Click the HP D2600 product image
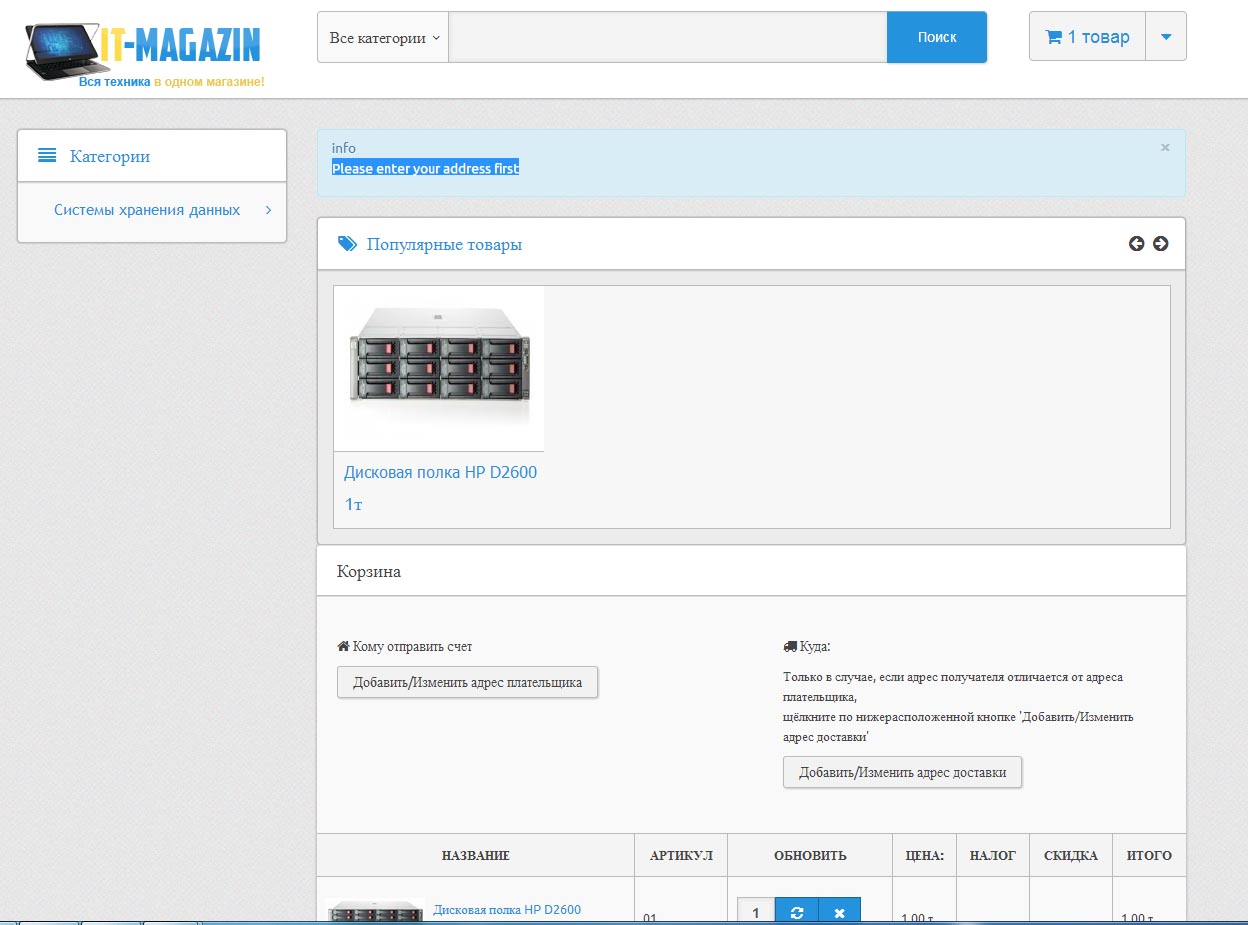The image size is (1248, 925). (439, 368)
